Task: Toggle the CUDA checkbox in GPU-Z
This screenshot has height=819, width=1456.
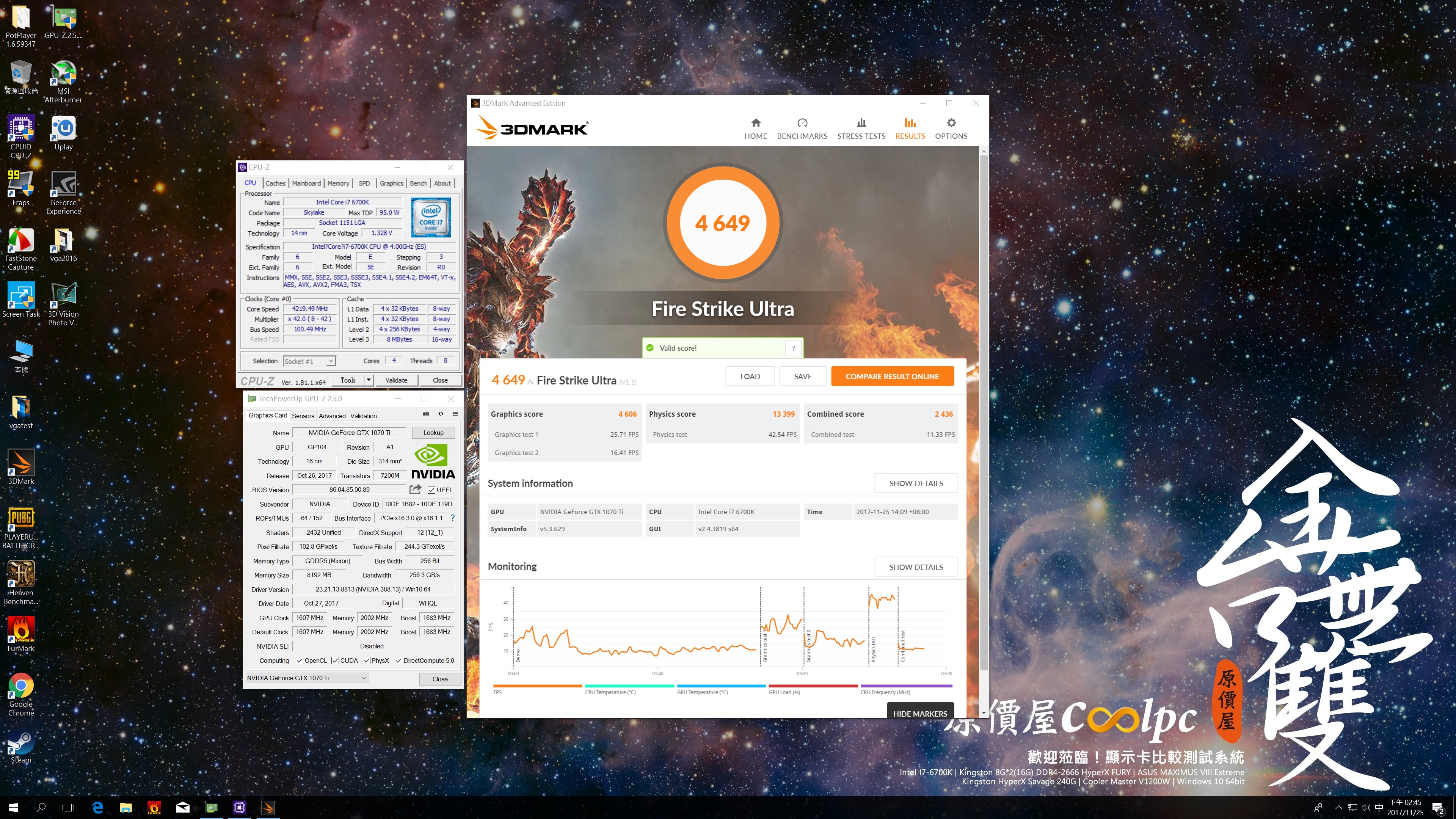Action: (x=335, y=660)
